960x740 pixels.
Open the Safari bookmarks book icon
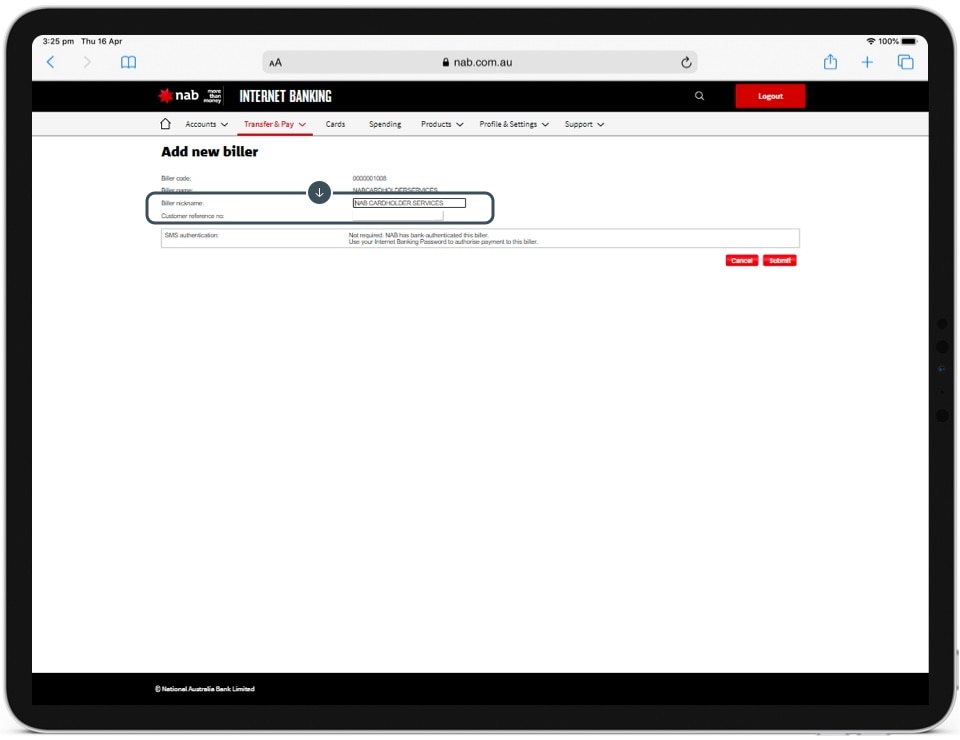128,62
